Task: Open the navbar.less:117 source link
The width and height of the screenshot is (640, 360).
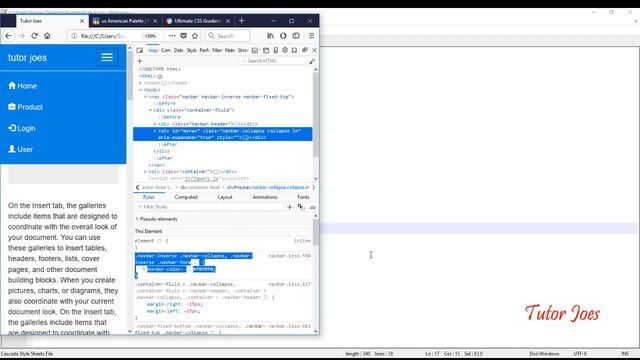Action: (x=289, y=284)
